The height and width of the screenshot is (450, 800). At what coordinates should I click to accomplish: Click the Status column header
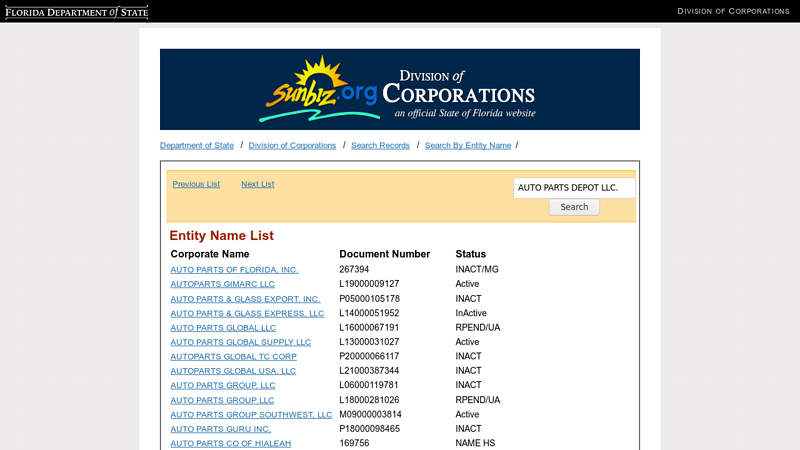(x=470, y=254)
